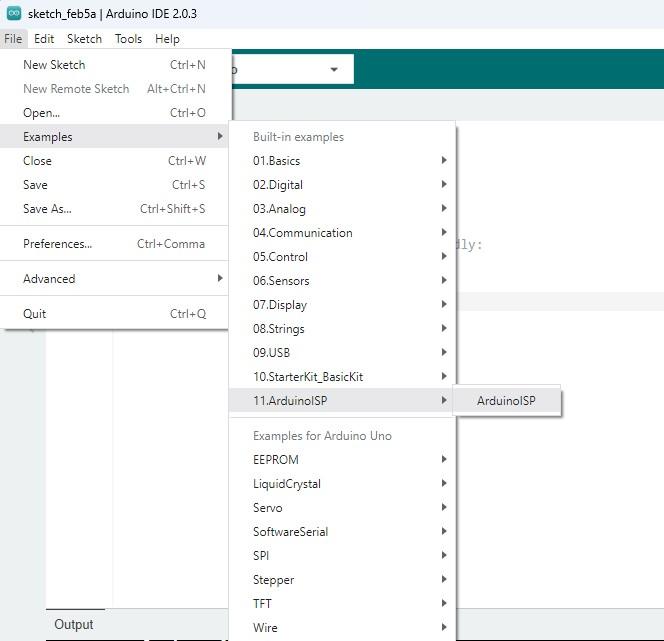Expand the Servo library examples
The height and width of the screenshot is (641, 664).
[343, 508]
